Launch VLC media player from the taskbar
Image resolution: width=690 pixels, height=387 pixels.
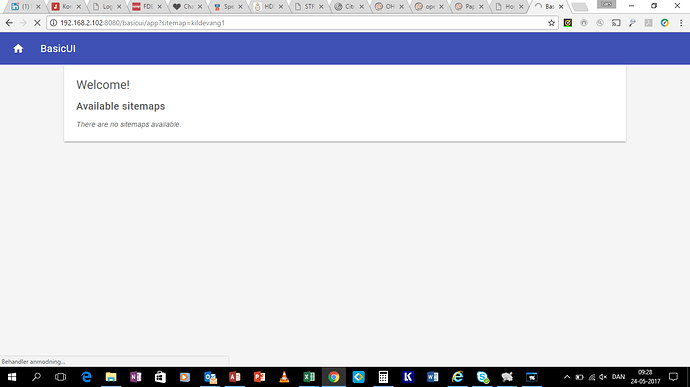[284, 377]
